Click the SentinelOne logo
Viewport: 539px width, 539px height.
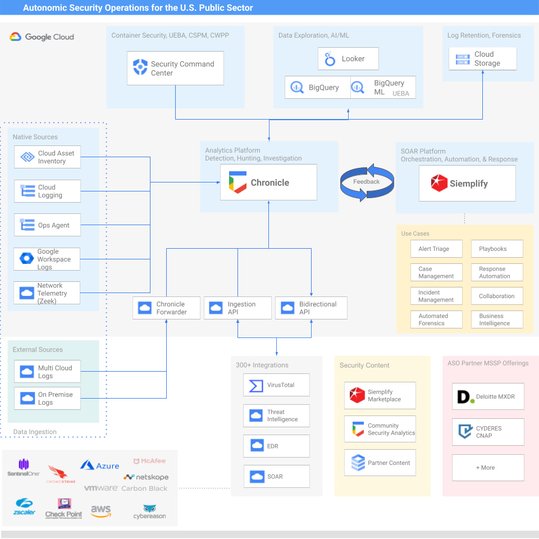pos(23,467)
